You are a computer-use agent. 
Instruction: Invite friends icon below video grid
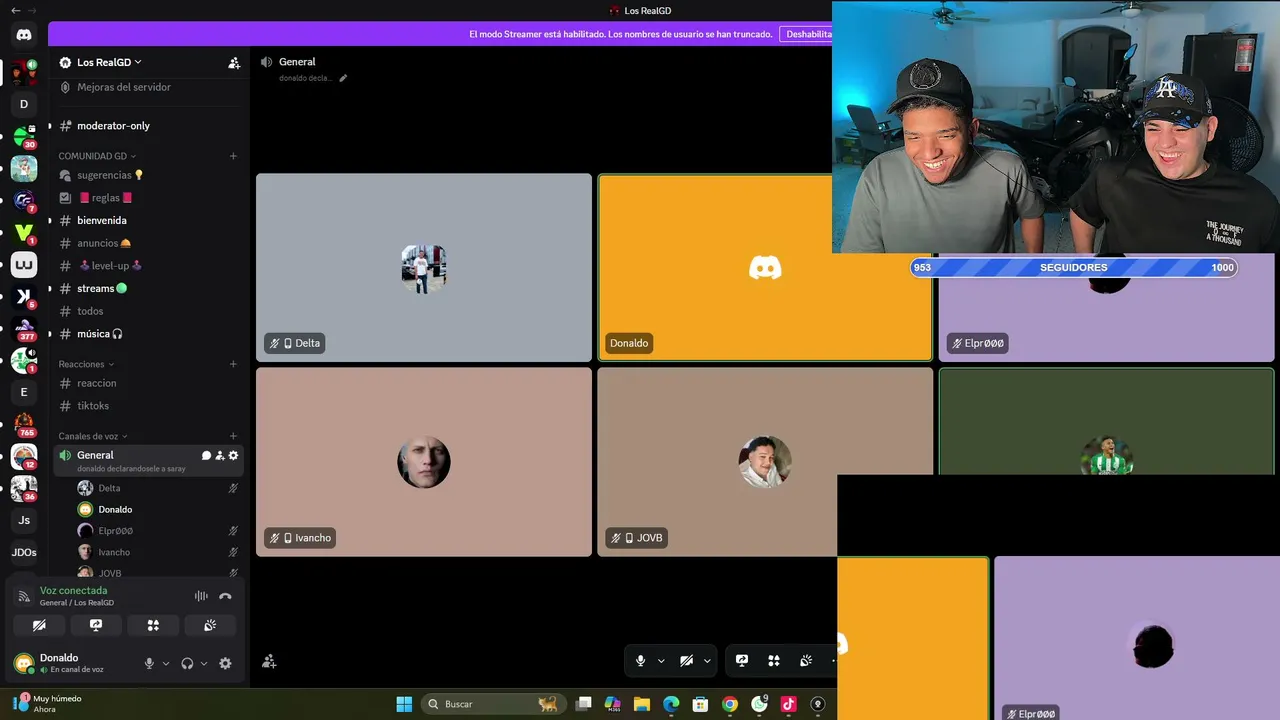point(269,661)
